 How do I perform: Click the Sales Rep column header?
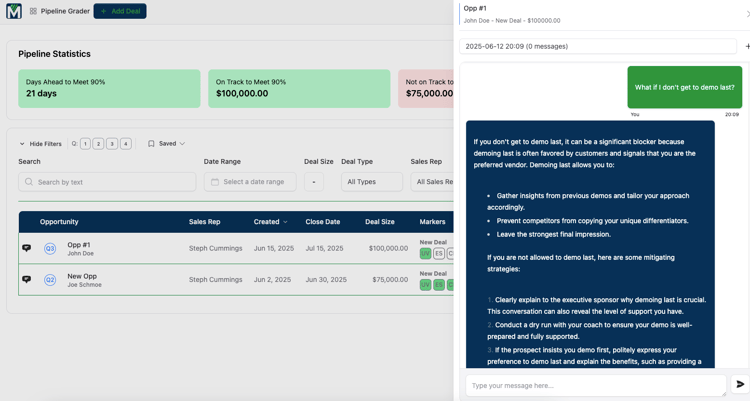[x=204, y=222]
